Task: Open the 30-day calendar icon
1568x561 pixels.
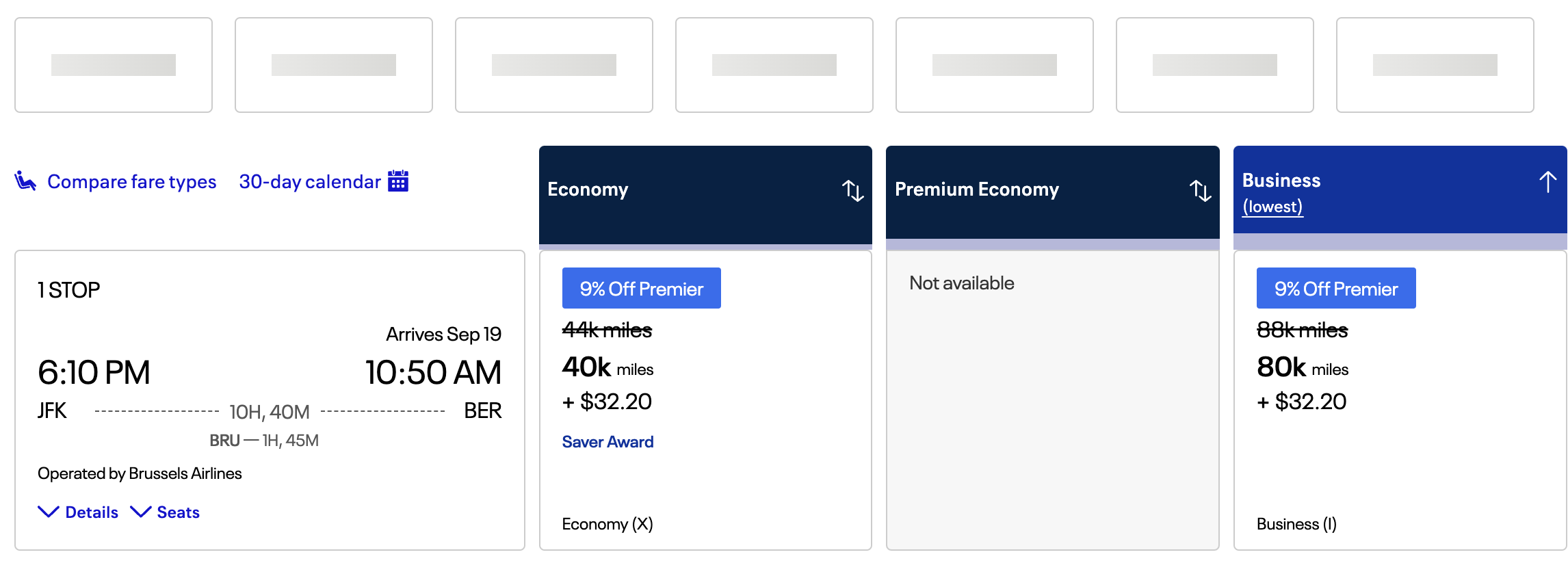Action: 398,181
